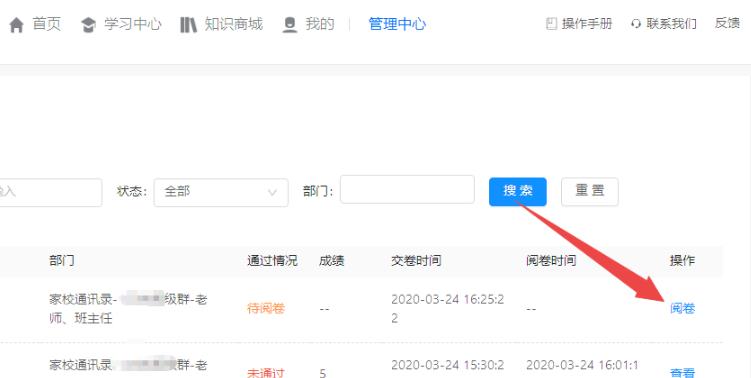
Task: Click the home icon beside 首页
Action: [16, 24]
